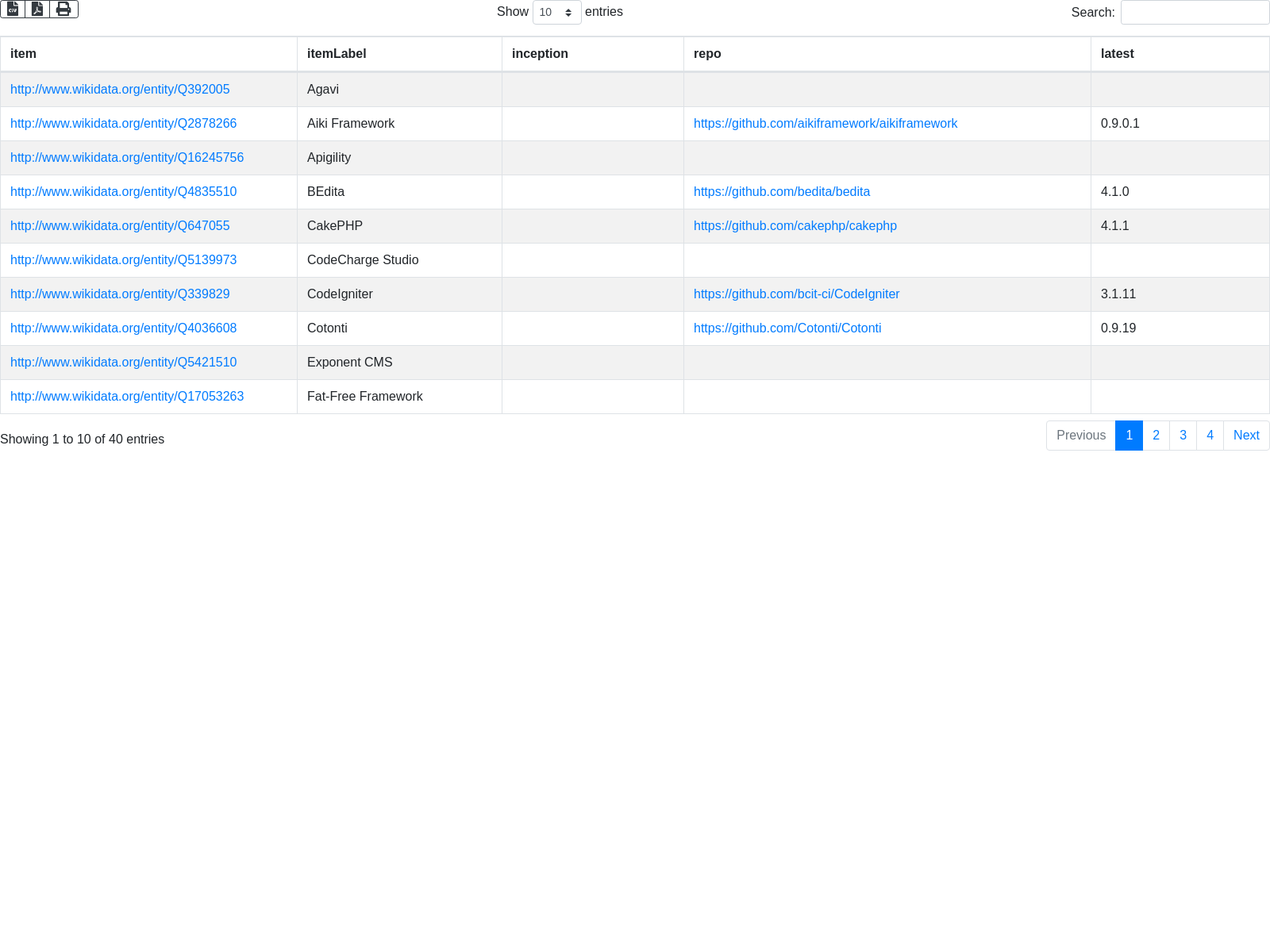Image resolution: width=1270 pixels, height=952 pixels.
Task: Sort the table by item column
Action: (x=23, y=54)
